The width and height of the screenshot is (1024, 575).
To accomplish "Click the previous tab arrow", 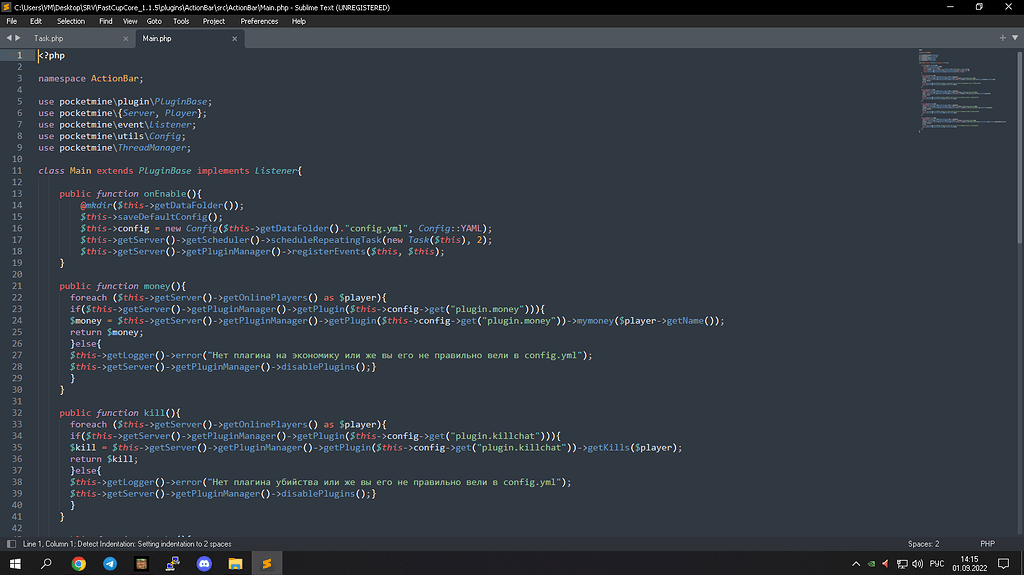I will pos(9,38).
